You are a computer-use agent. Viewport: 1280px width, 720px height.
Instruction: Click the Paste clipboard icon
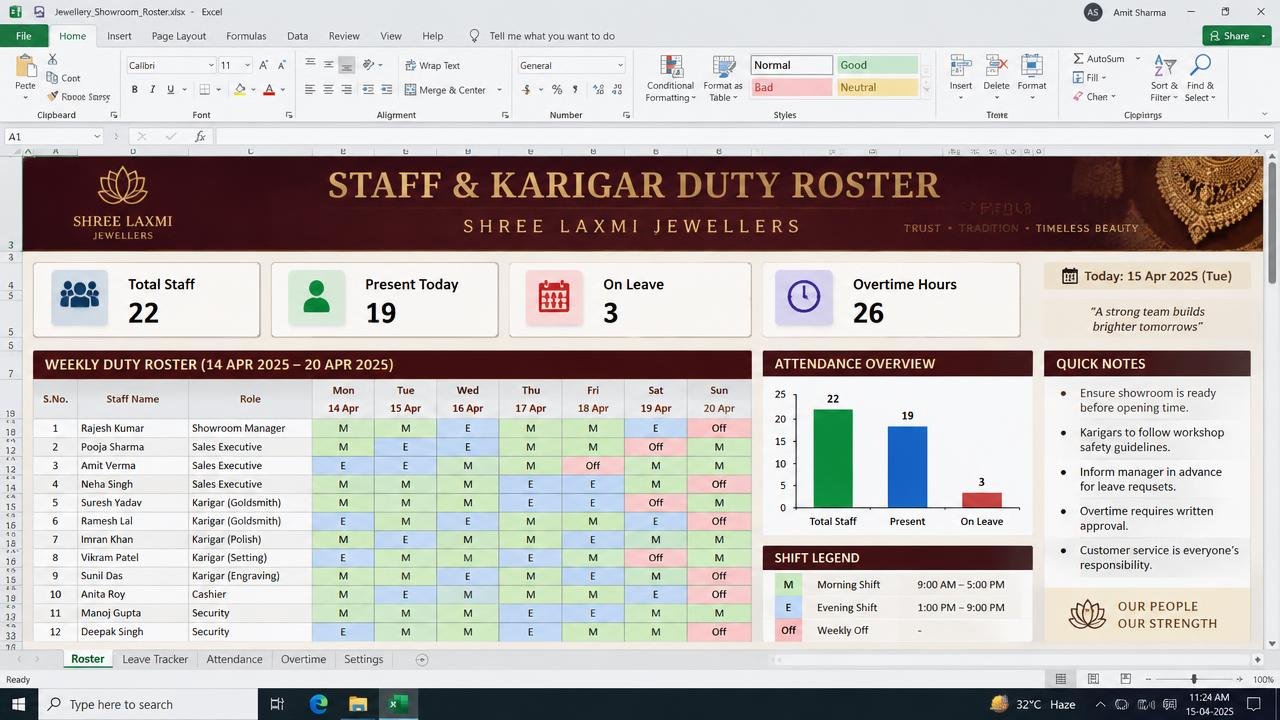pyautogui.click(x=26, y=67)
